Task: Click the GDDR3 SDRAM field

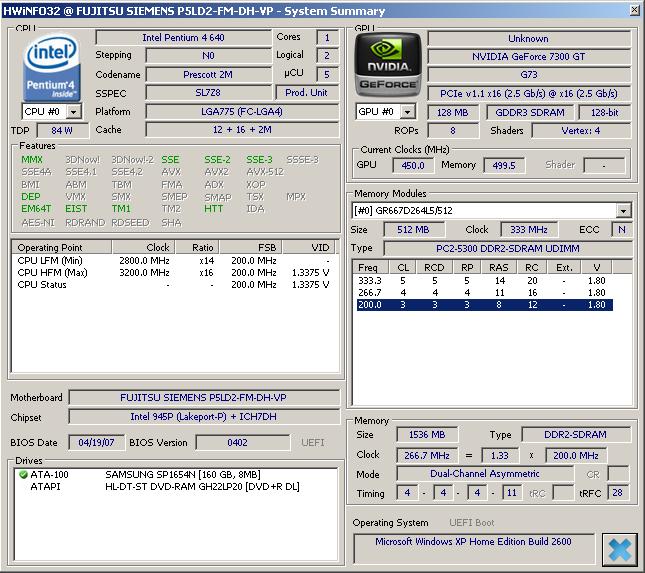Action: (530, 112)
